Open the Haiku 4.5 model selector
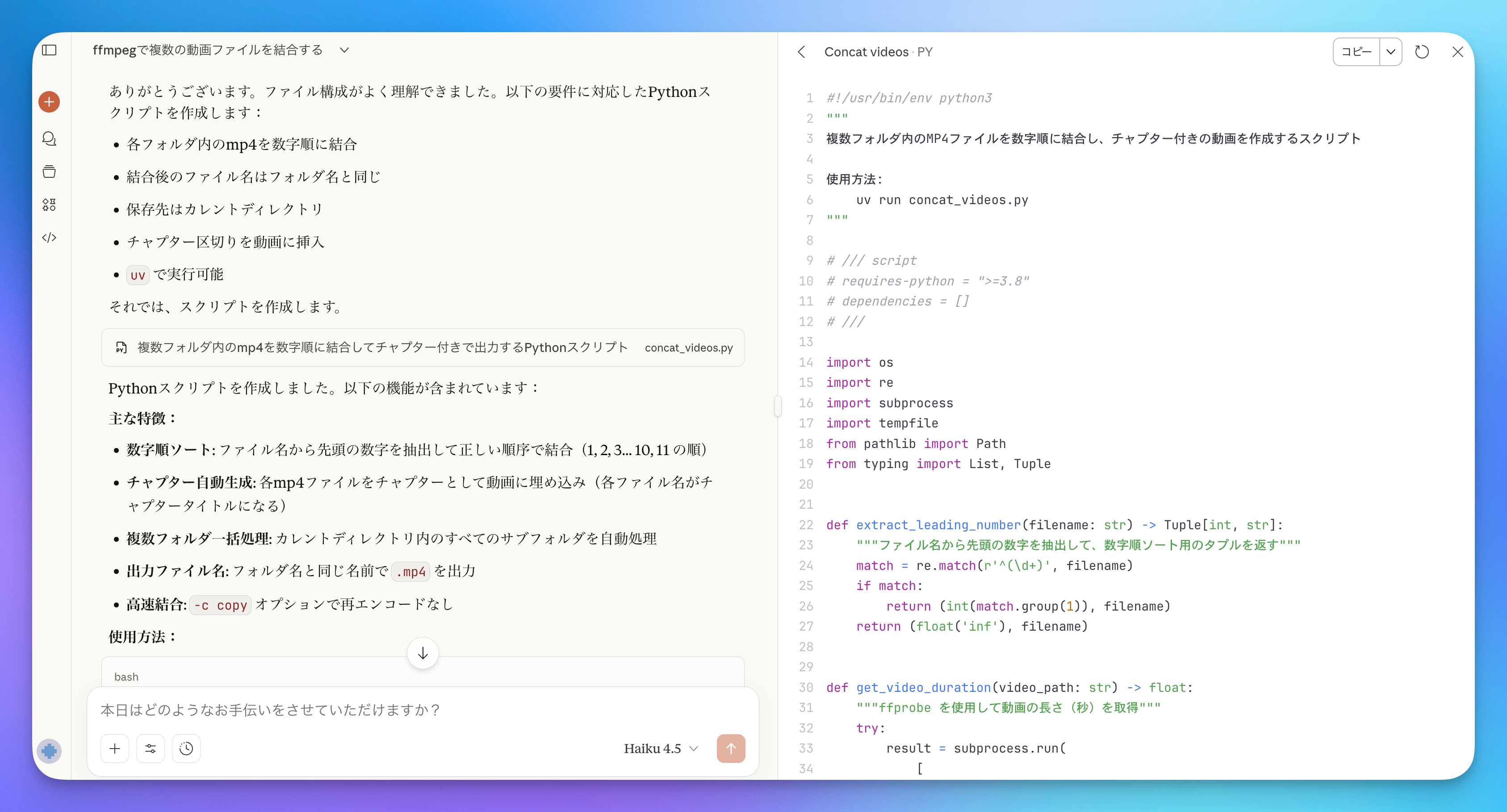 [x=661, y=748]
